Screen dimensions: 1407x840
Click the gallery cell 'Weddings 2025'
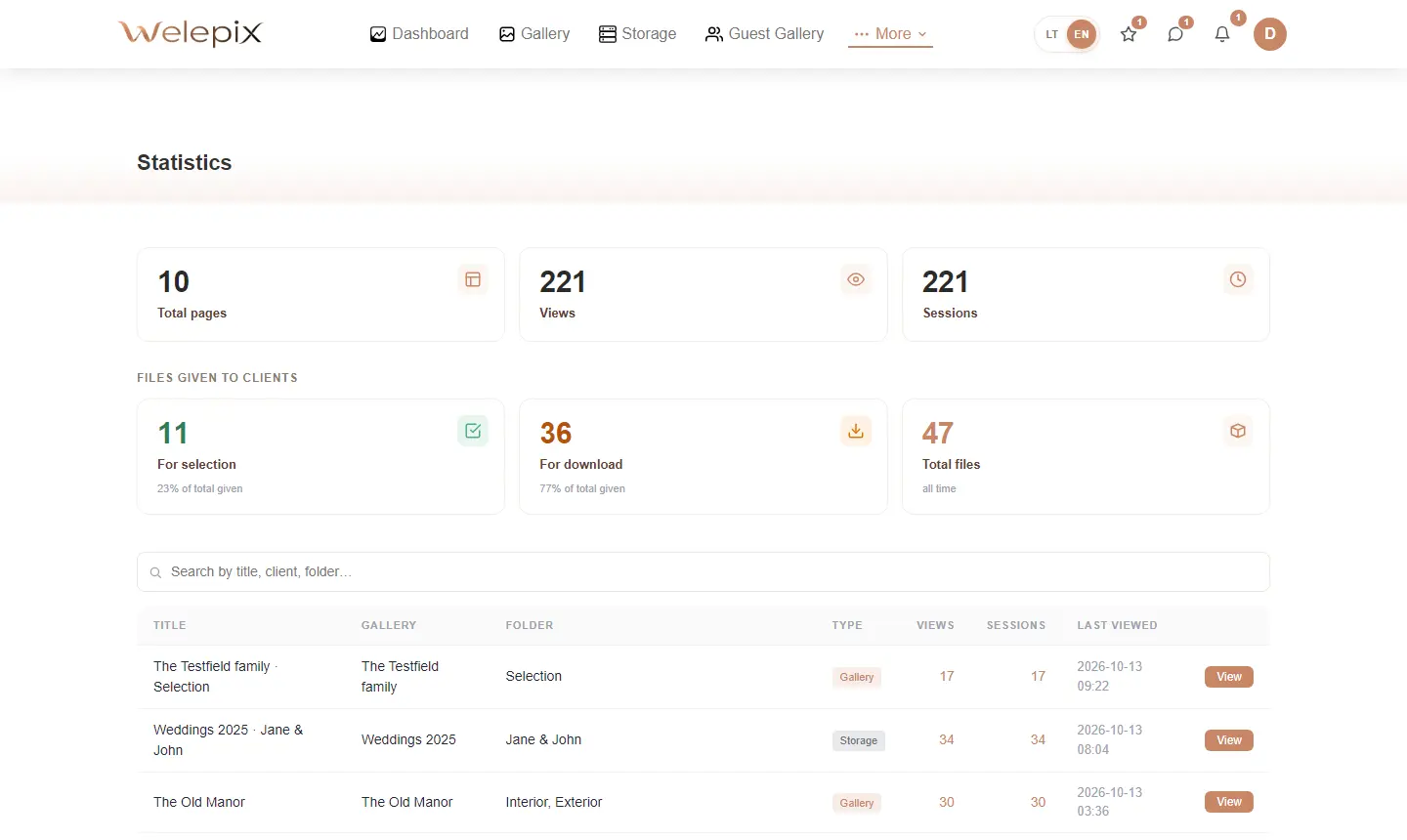pos(408,739)
